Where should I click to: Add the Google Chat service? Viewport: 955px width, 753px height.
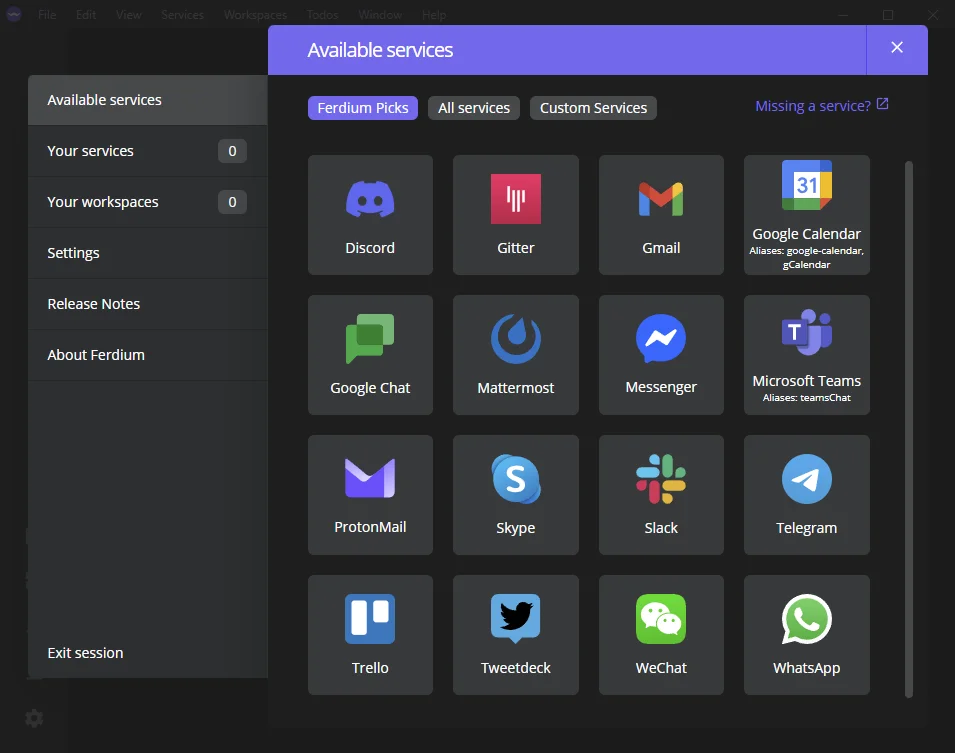(370, 355)
